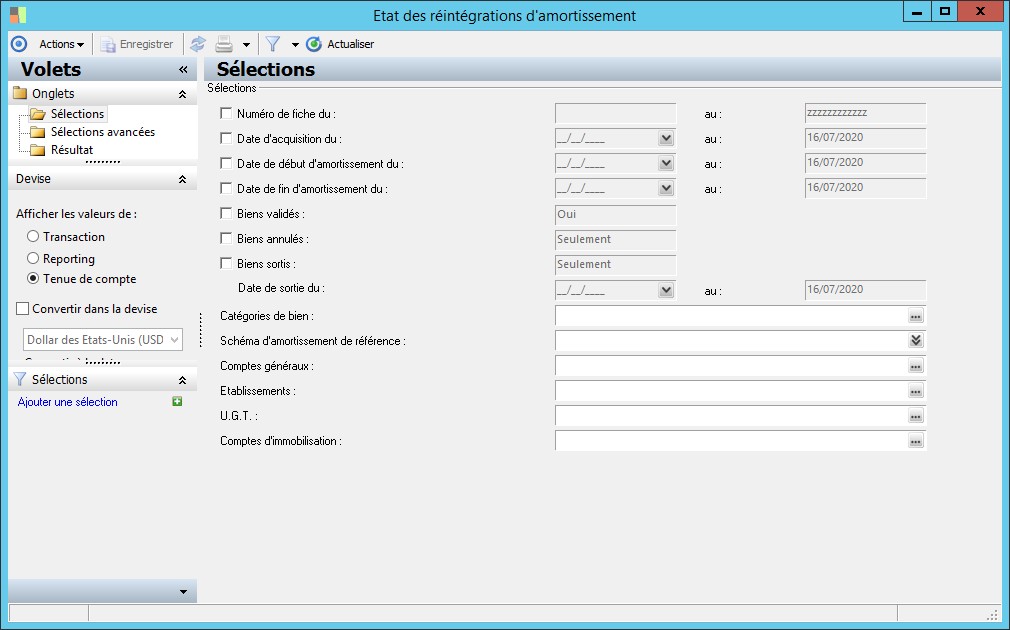This screenshot has height=630, width=1010.
Task: Click the Biens validés Oui field
Action: 615,215
